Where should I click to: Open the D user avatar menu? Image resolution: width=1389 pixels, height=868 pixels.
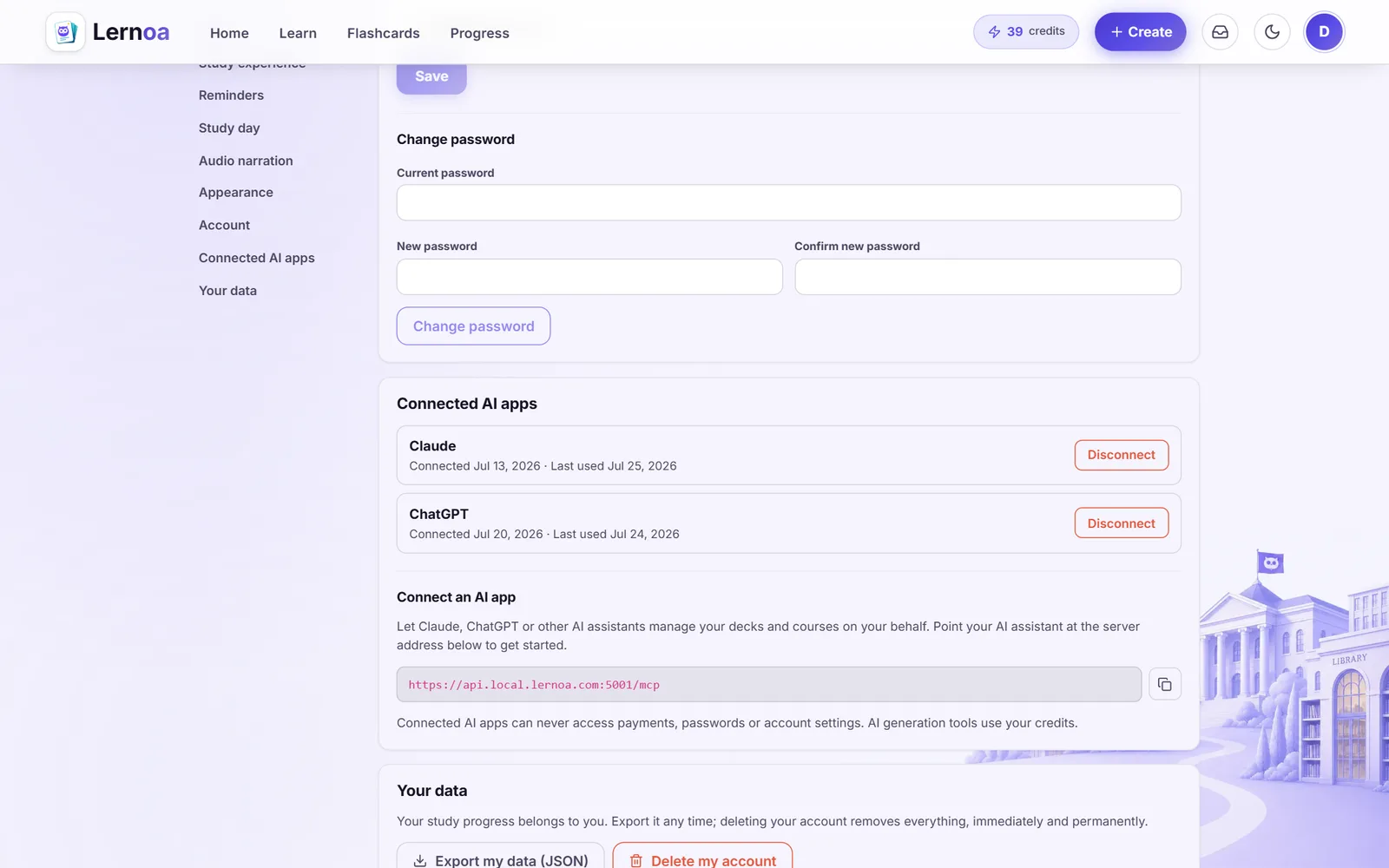pyautogui.click(x=1324, y=32)
